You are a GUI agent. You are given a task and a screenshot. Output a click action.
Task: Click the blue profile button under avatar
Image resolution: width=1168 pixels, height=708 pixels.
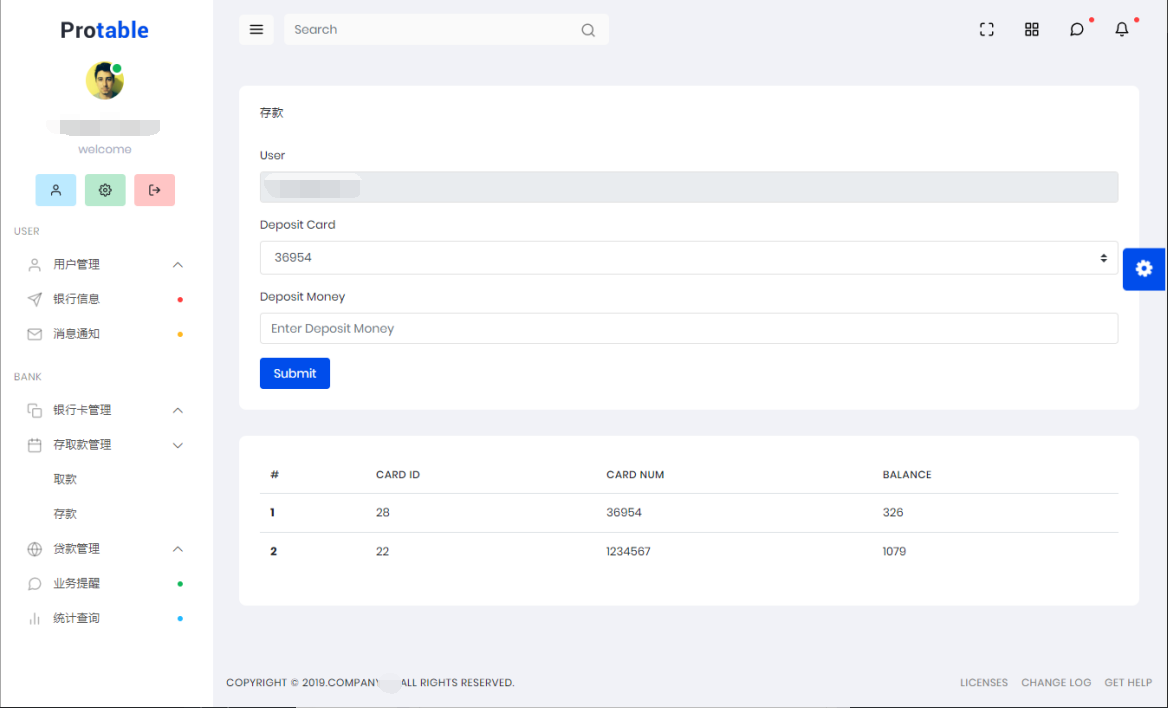point(56,190)
